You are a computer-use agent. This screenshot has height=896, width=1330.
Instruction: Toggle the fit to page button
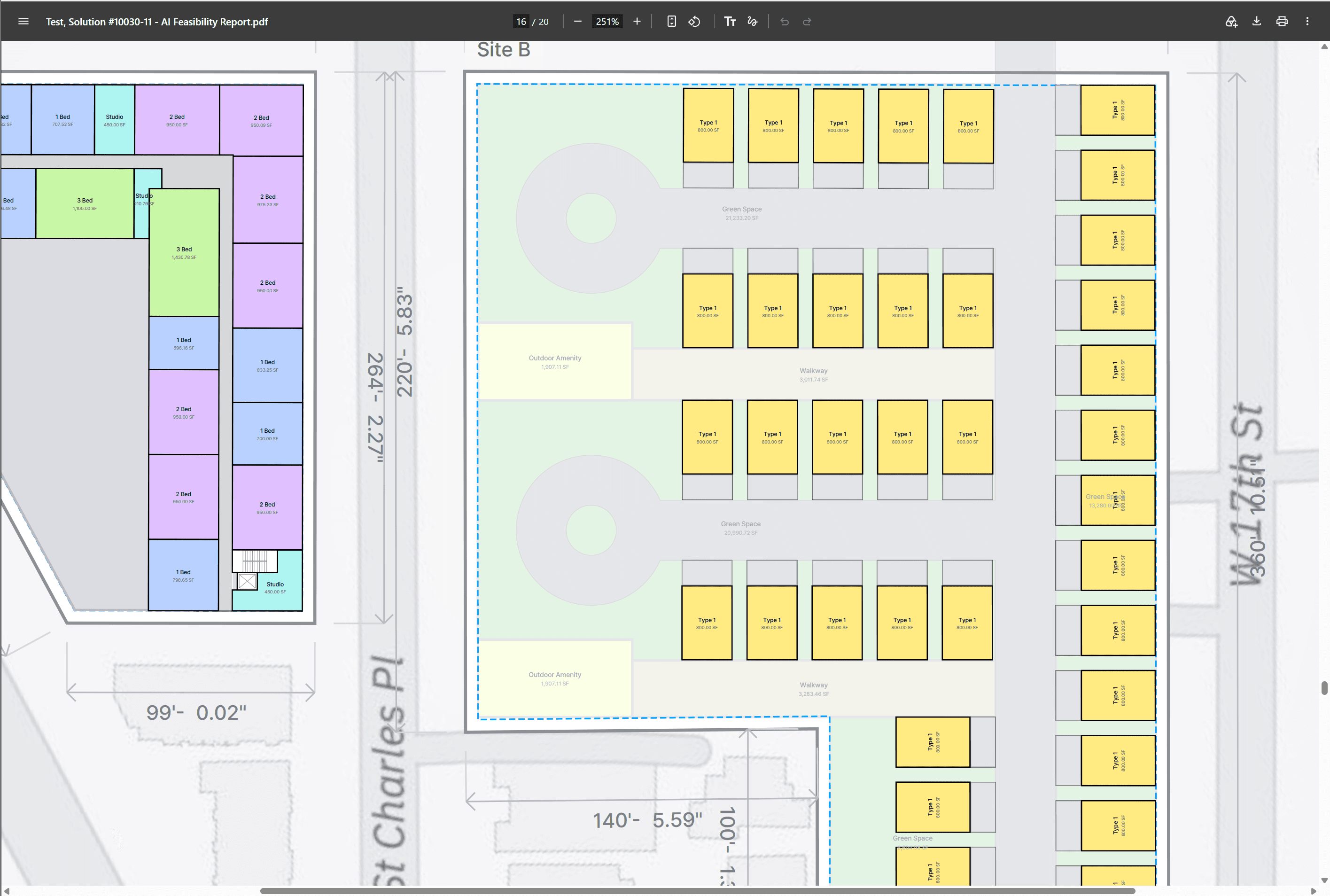click(672, 22)
